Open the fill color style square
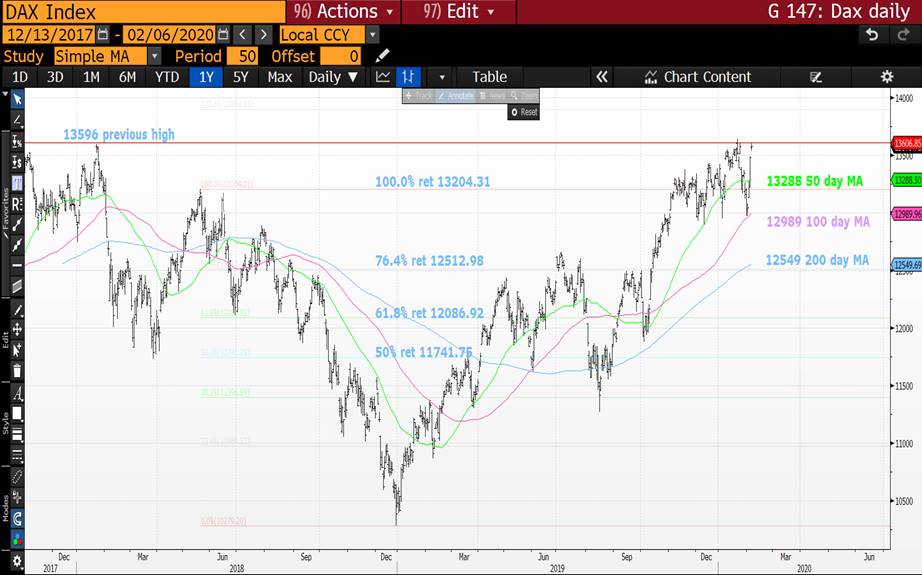Viewport: 922px width, 575px height. pos(17,414)
